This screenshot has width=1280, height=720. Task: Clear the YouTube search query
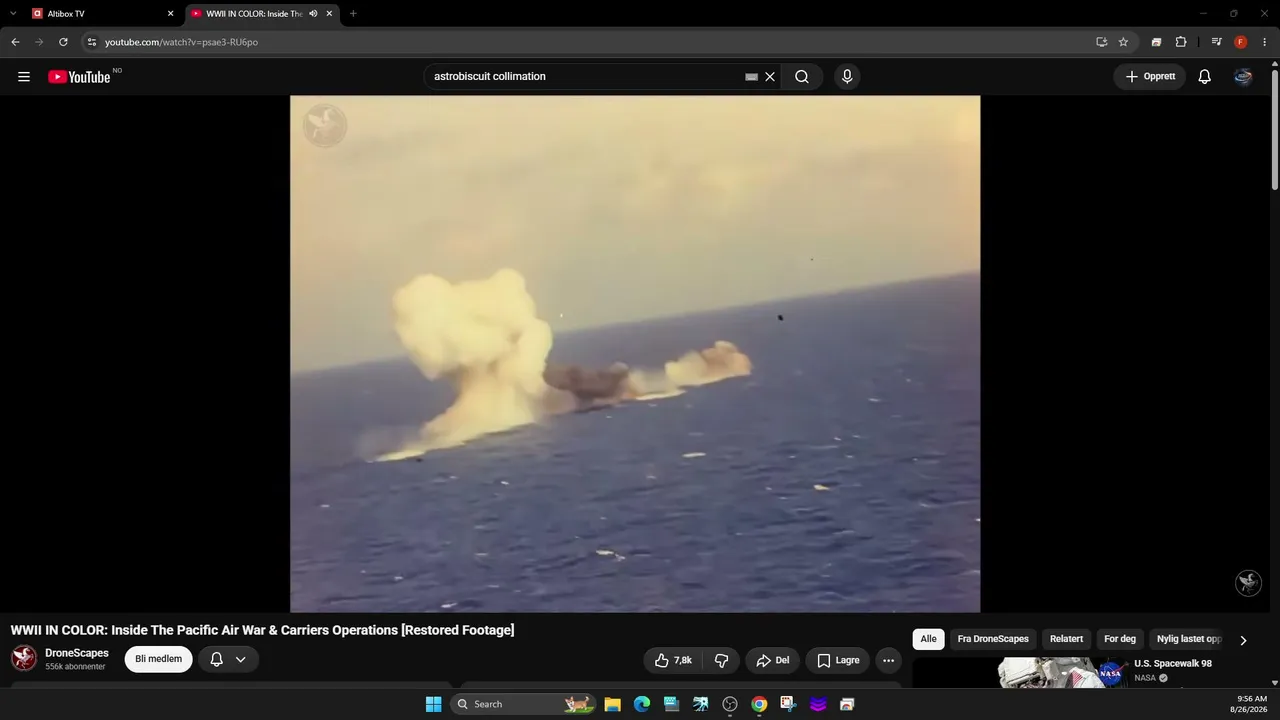click(770, 77)
